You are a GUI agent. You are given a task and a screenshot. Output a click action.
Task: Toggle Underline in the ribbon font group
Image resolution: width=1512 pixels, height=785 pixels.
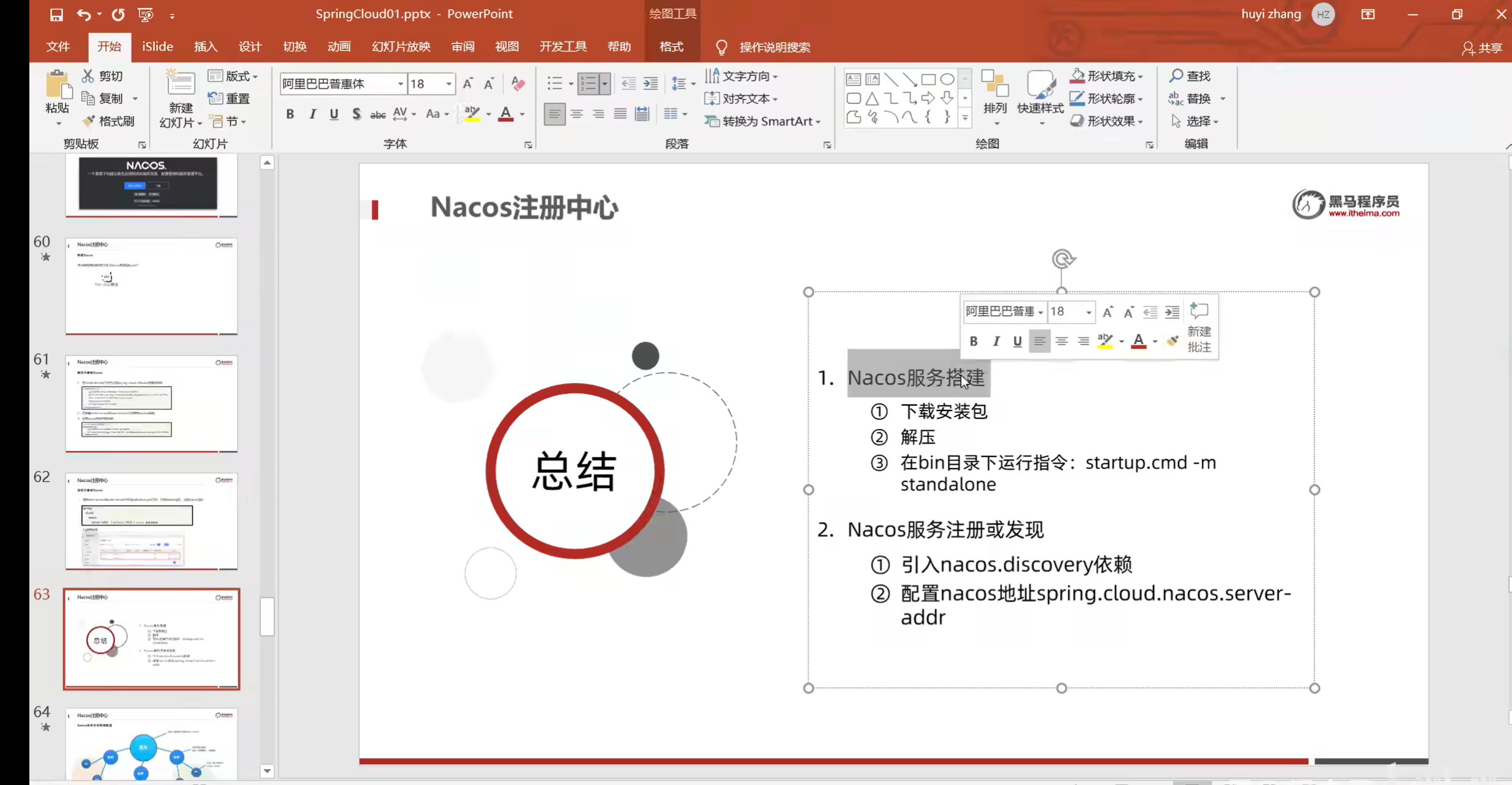tap(334, 114)
